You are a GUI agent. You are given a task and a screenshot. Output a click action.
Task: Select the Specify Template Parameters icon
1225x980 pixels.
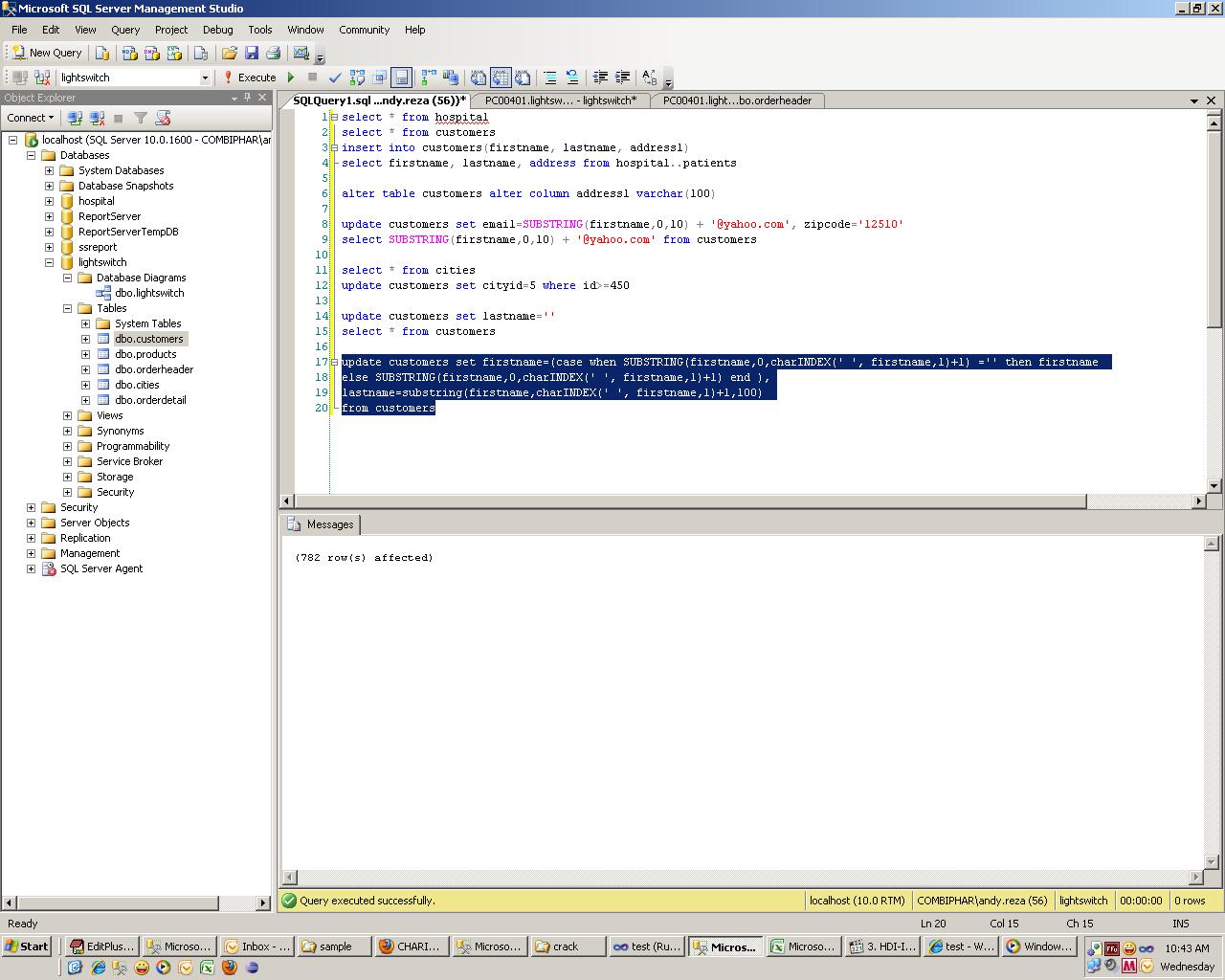(649, 78)
